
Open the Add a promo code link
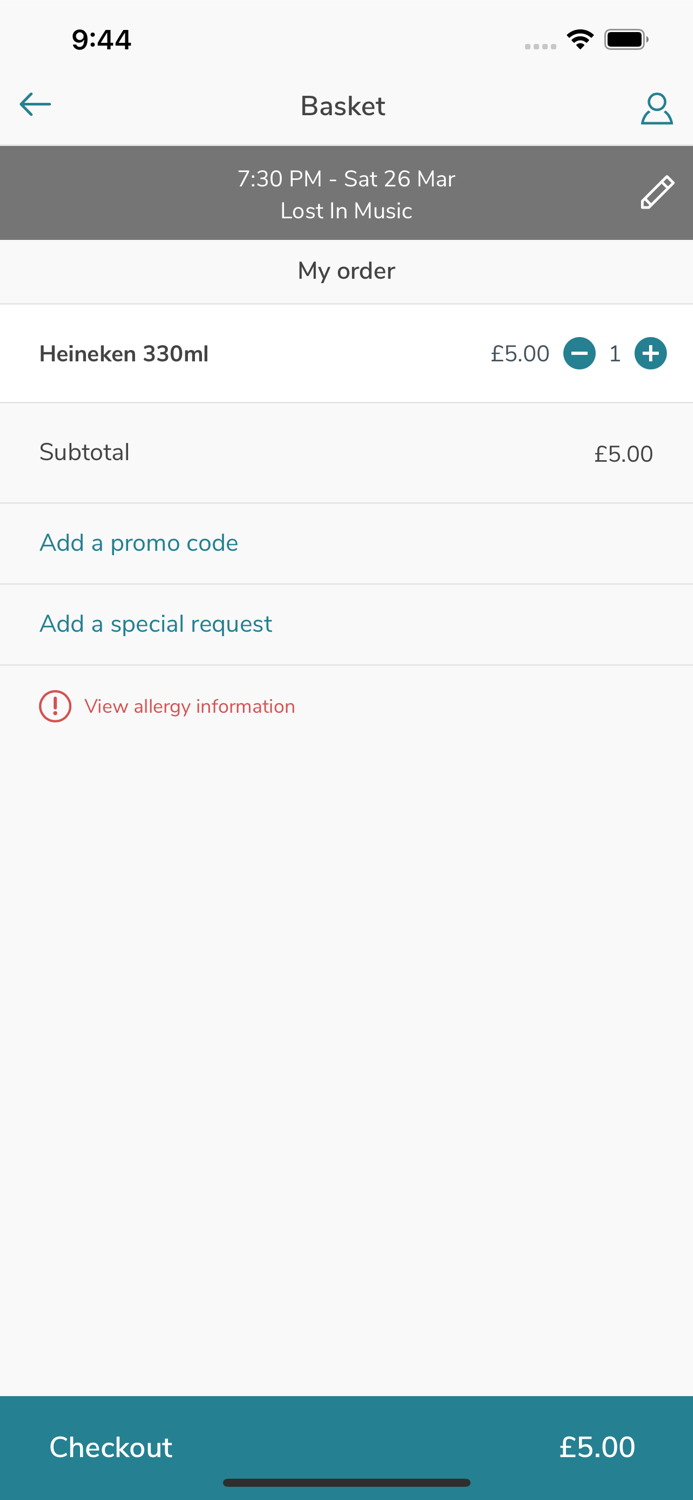coord(139,543)
